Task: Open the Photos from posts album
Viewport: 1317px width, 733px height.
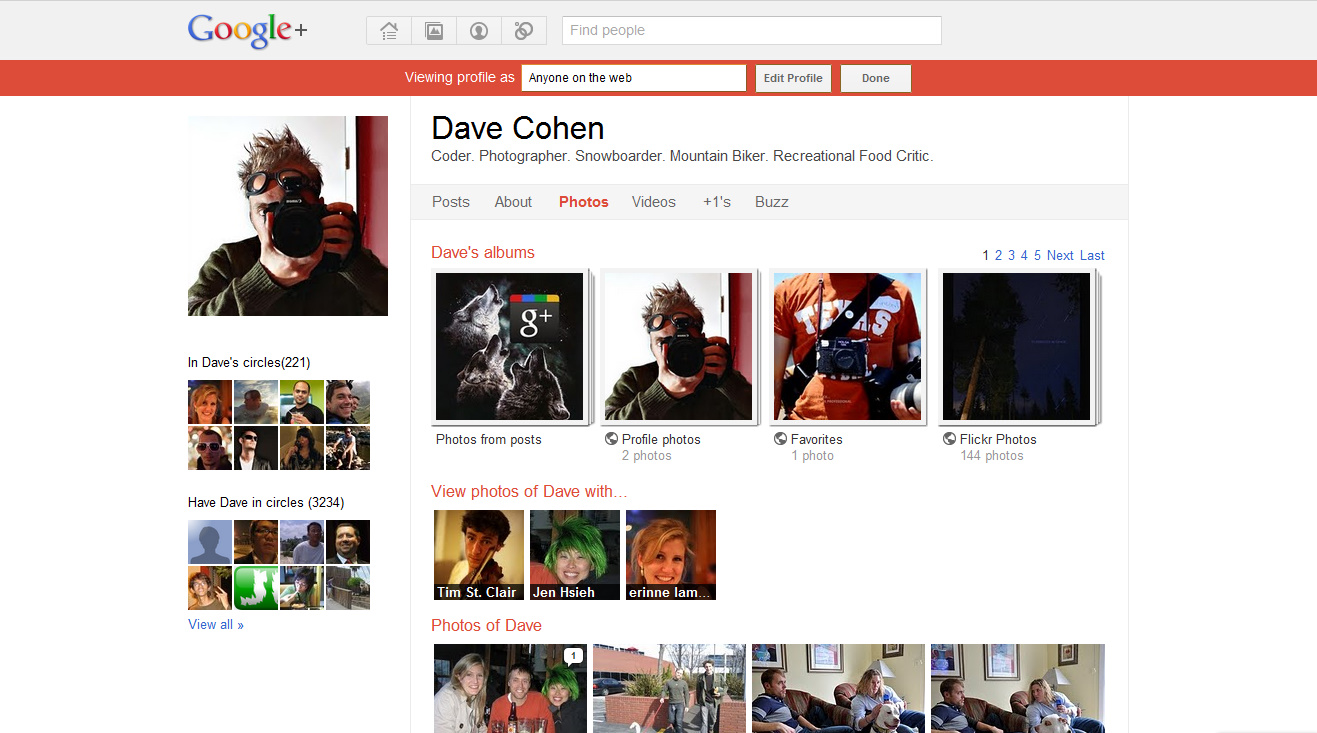Action: [x=510, y=347]
